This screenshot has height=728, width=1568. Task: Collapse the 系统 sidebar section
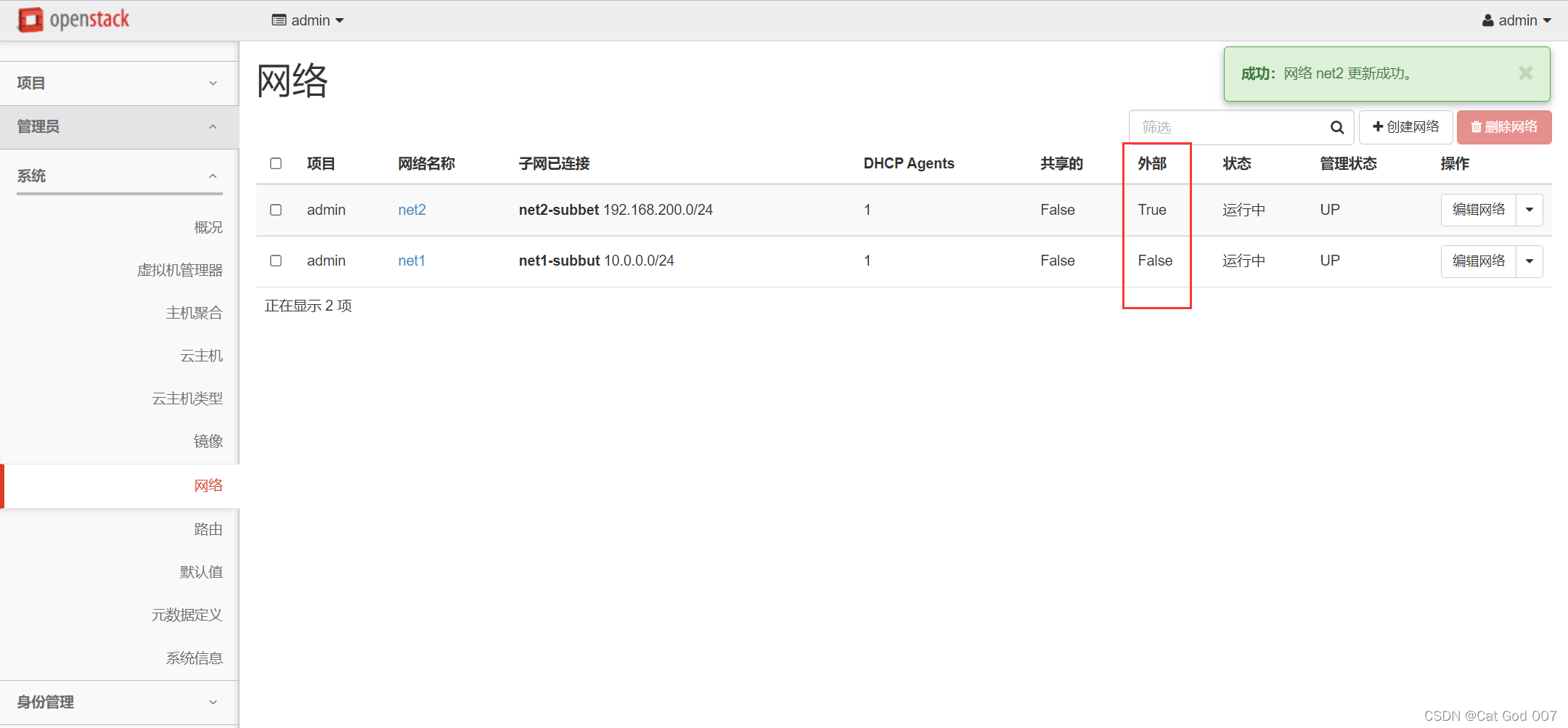point(119,176)
